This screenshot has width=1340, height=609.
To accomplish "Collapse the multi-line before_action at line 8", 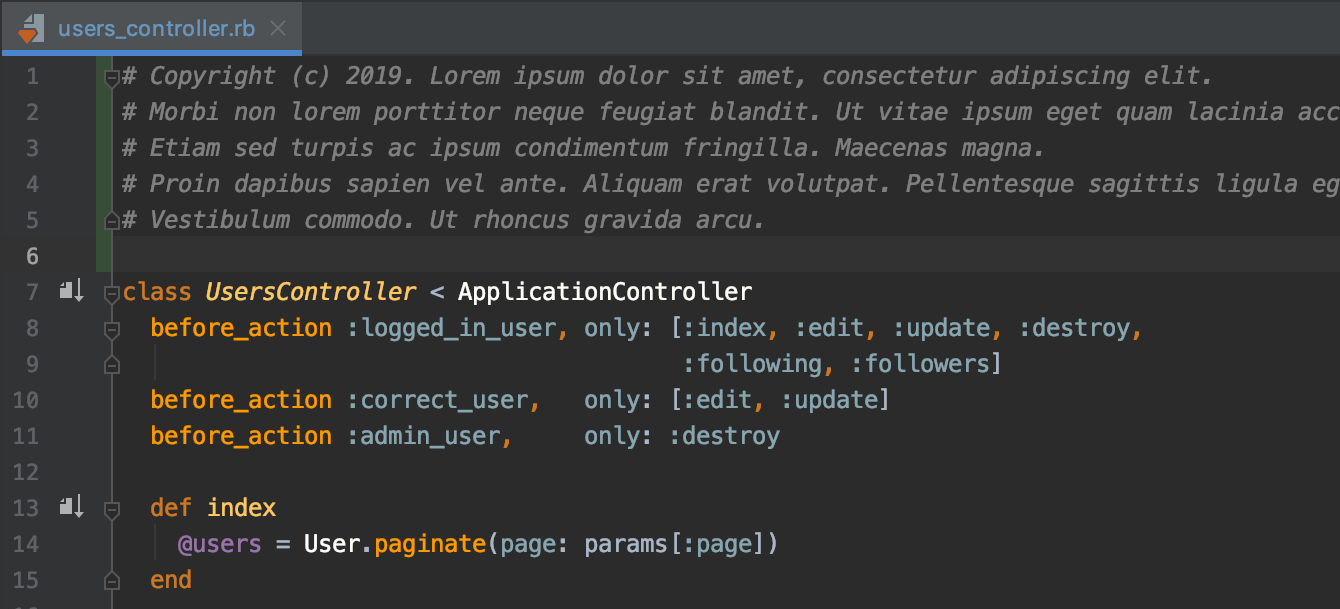I will click(112, 329).
